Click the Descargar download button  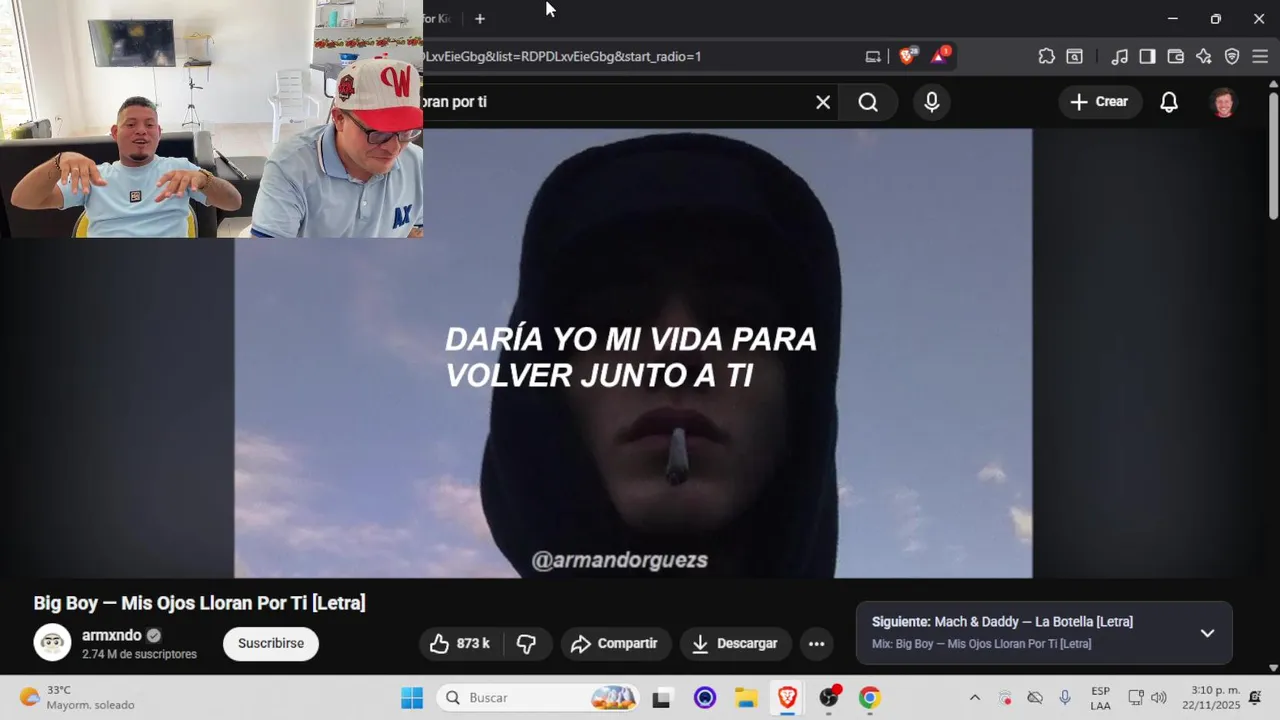(x=735, y=644)
